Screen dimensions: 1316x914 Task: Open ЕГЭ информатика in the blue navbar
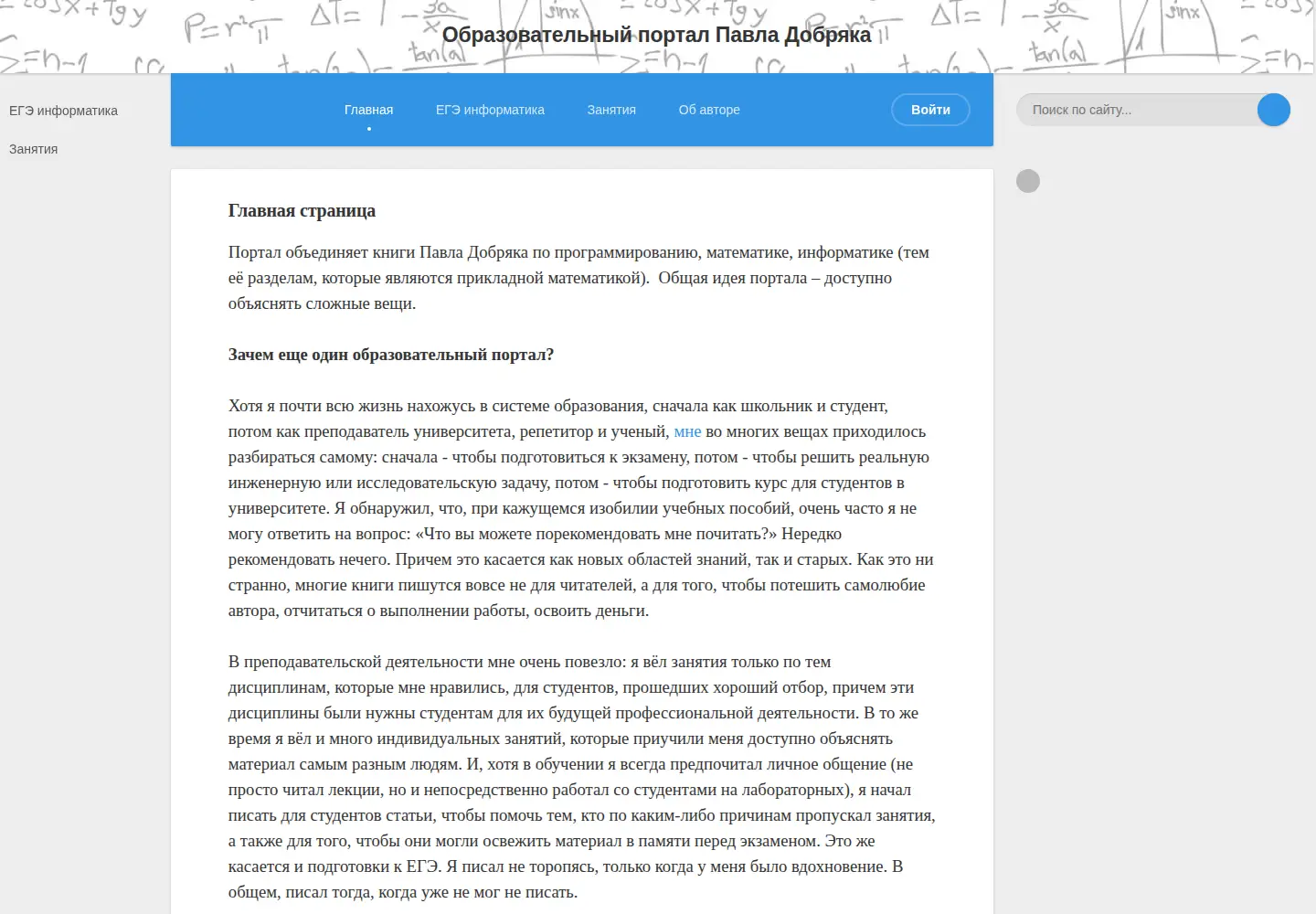[490, 110]
